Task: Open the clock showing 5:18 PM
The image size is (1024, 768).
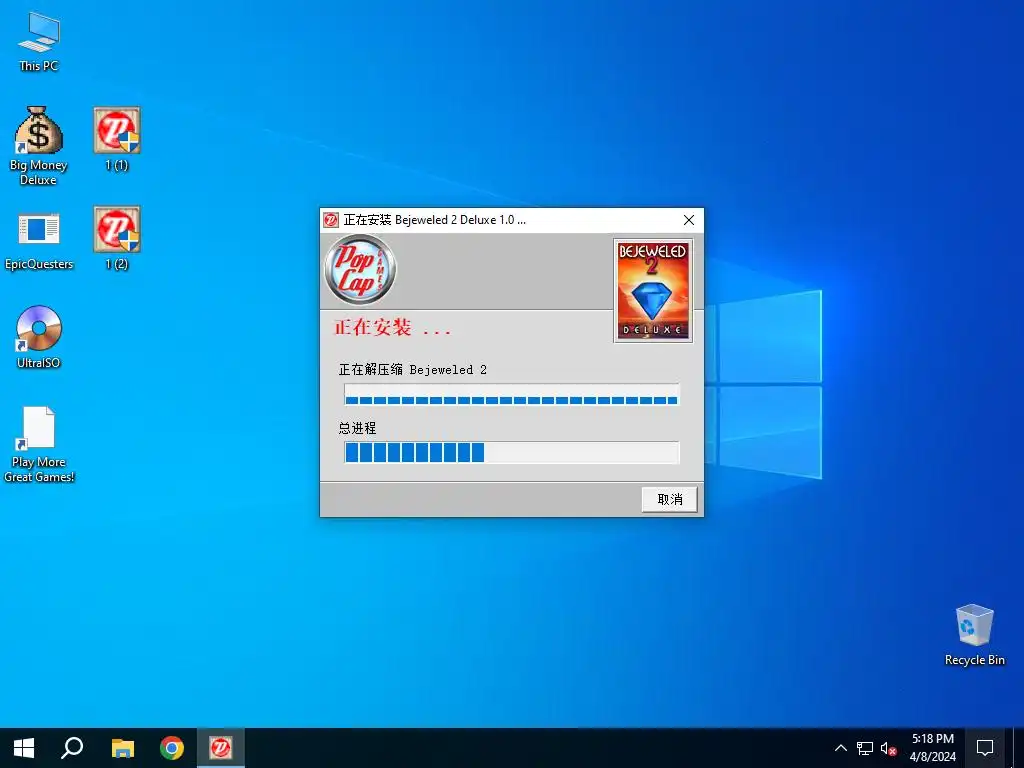Action: pyautogui.click(x=933, y=748)
